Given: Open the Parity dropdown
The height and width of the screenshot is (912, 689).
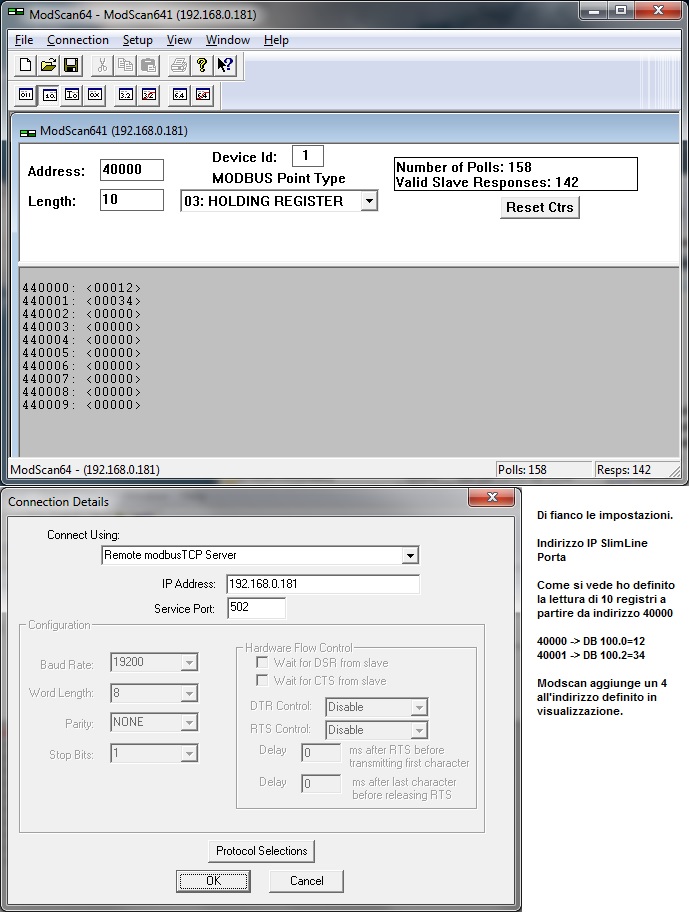Looking at the screenshot, I should (189, 722).
